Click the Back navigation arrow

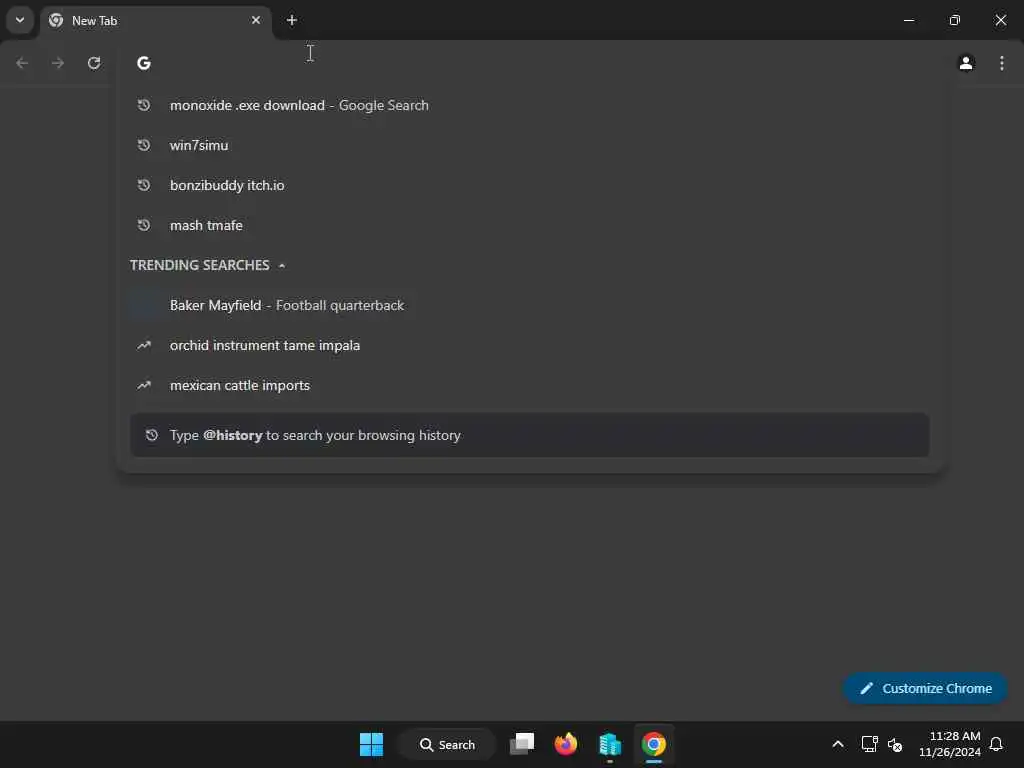pos(22,63)
